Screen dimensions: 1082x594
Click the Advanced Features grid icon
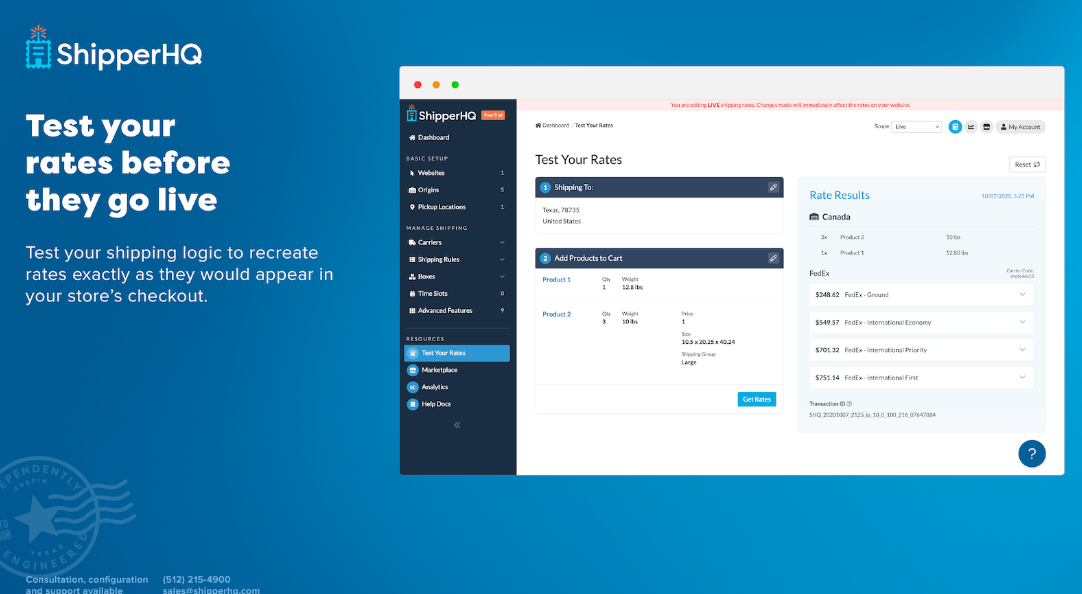click(412, 310)
